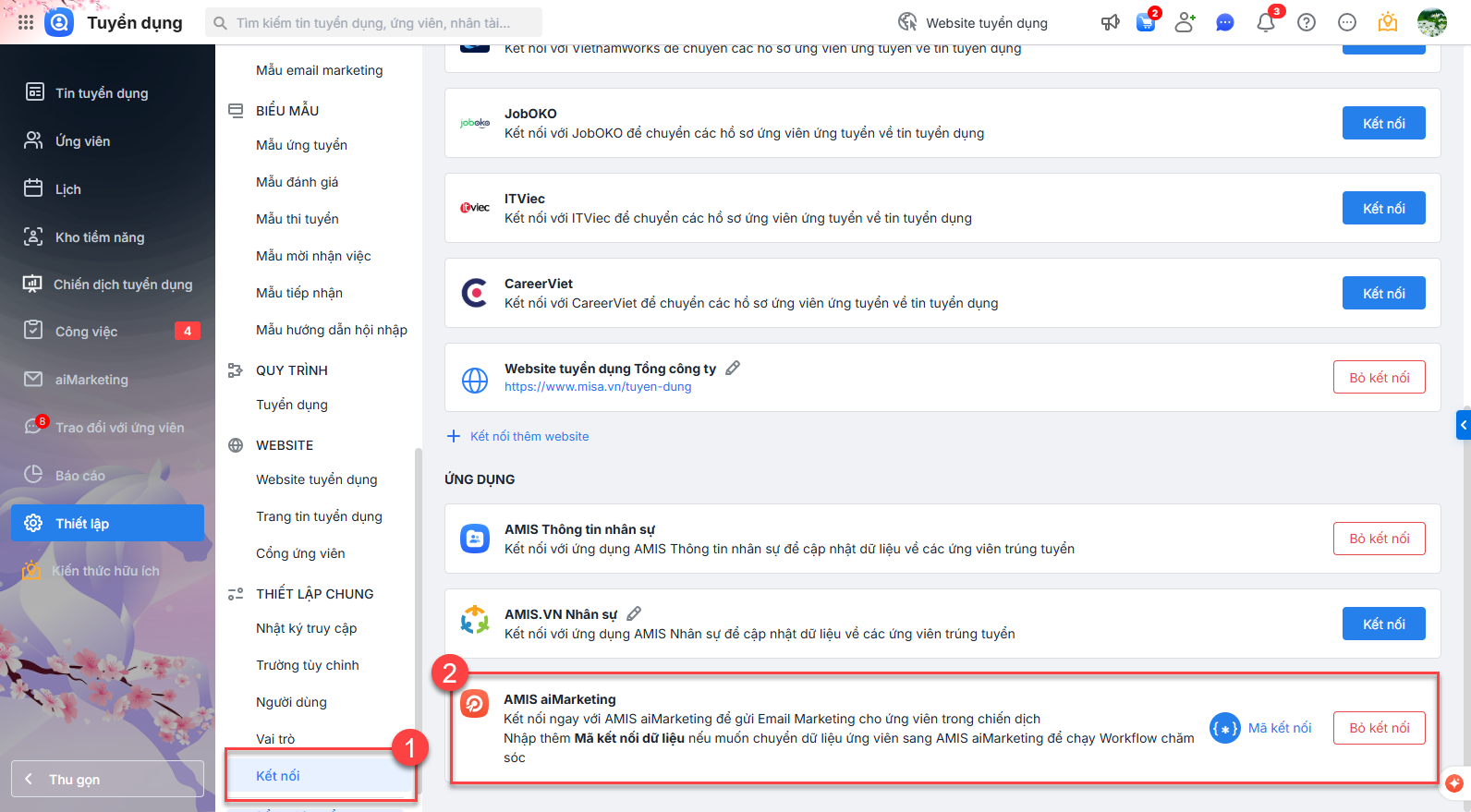This screenshot has width=1471, height=812.
Task: Expand the right side panel arrow
Action: pyautogui.click(x=1464, y=425)
